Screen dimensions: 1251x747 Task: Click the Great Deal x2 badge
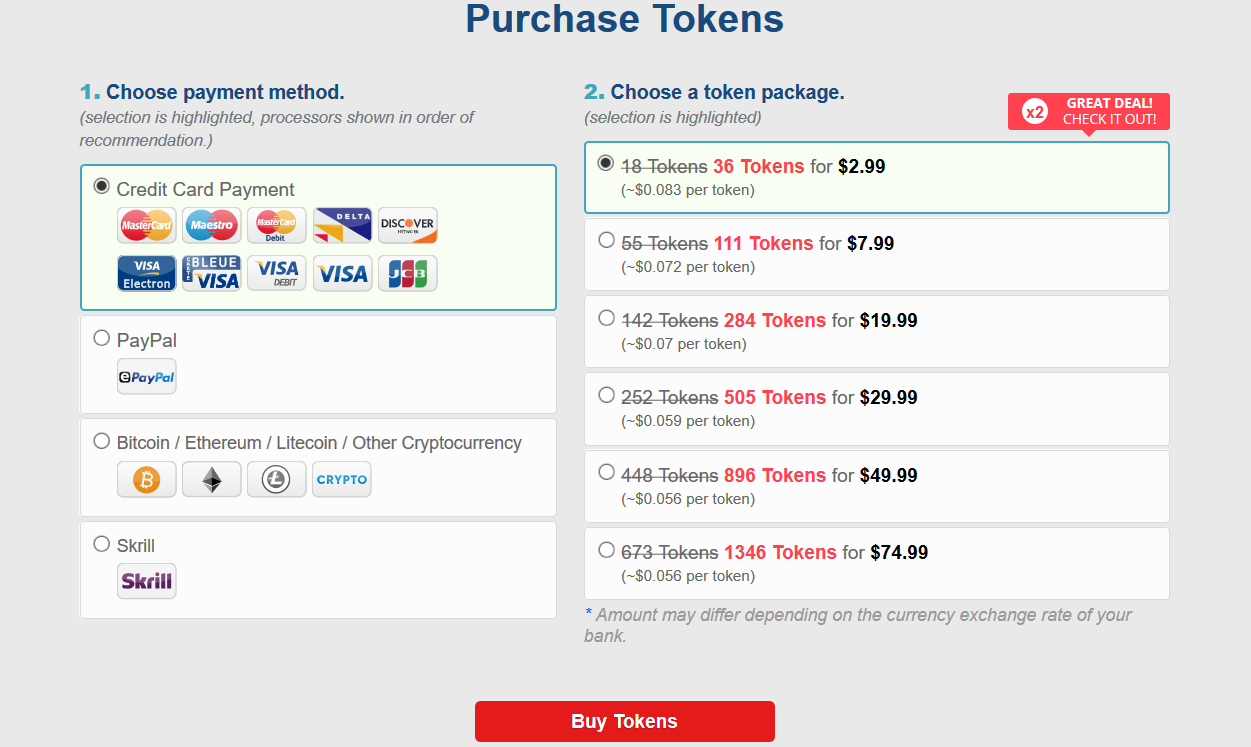pos(1089,111)
